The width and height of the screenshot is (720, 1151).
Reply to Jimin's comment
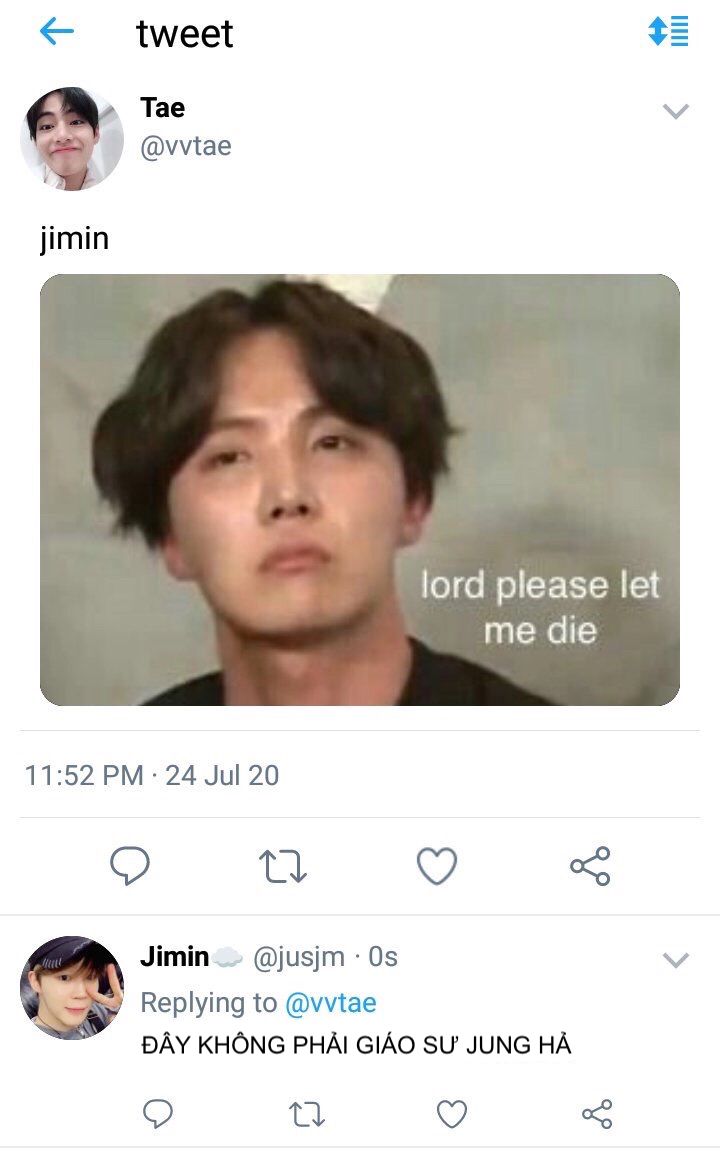[157, 1113]
